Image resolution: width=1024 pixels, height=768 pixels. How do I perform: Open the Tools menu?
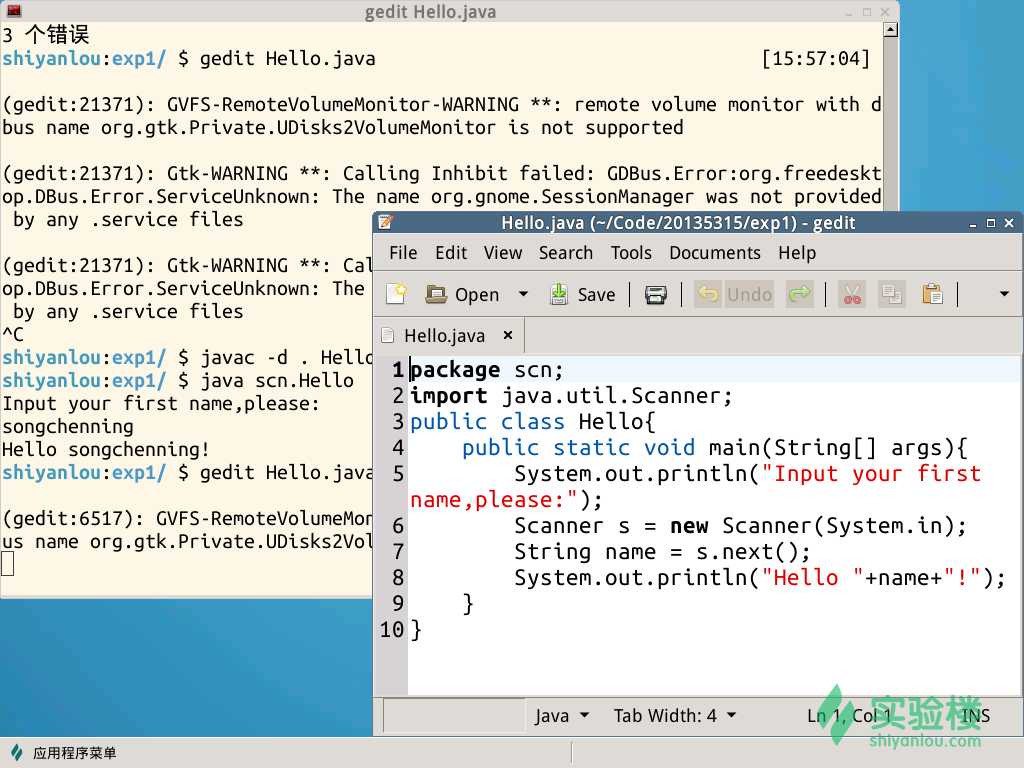coord(631,253)
